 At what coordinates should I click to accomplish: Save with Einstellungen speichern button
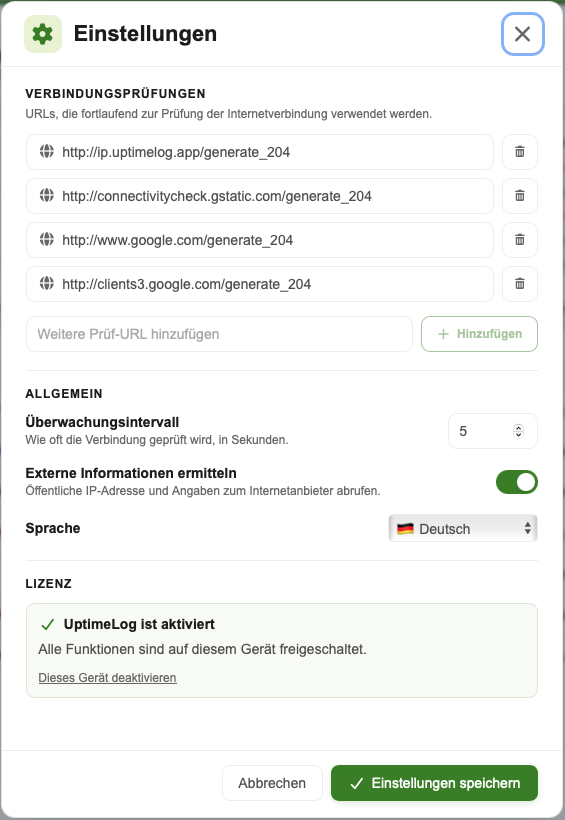pos(434,783)
